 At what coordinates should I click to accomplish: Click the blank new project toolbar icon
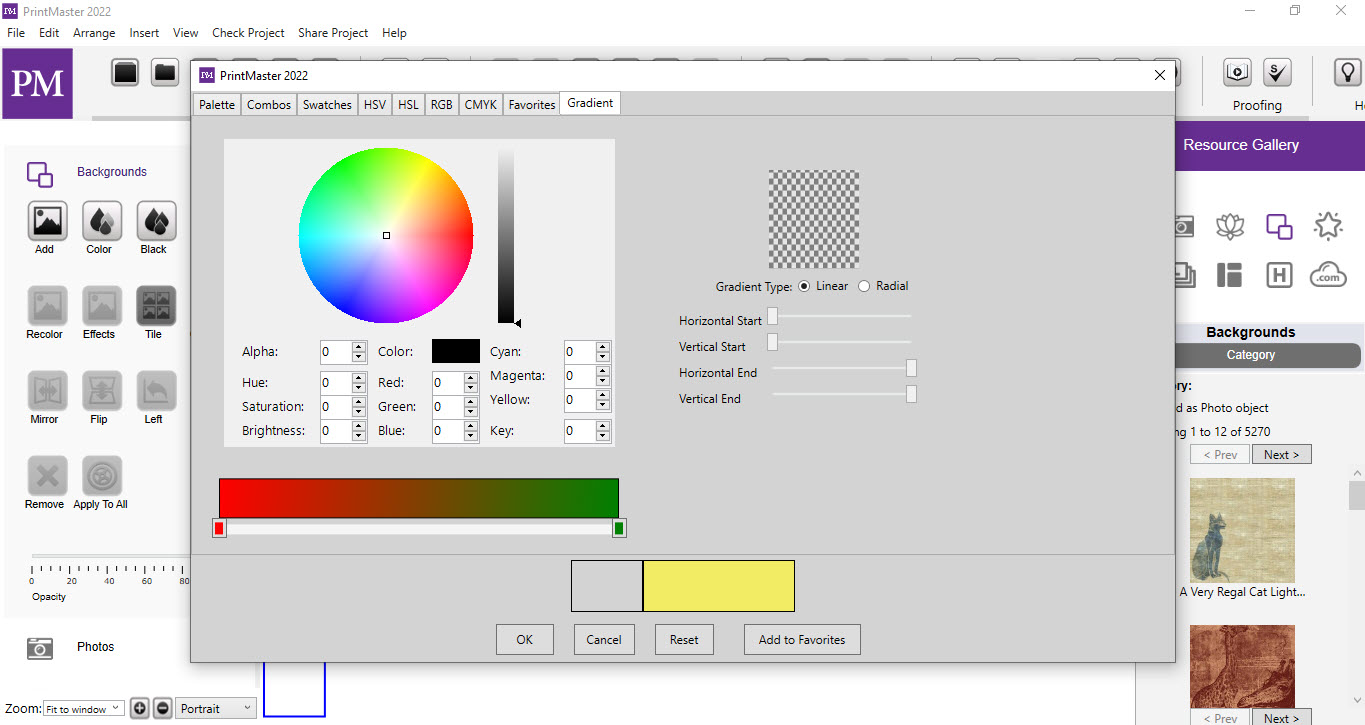click(x=125, y=72)
